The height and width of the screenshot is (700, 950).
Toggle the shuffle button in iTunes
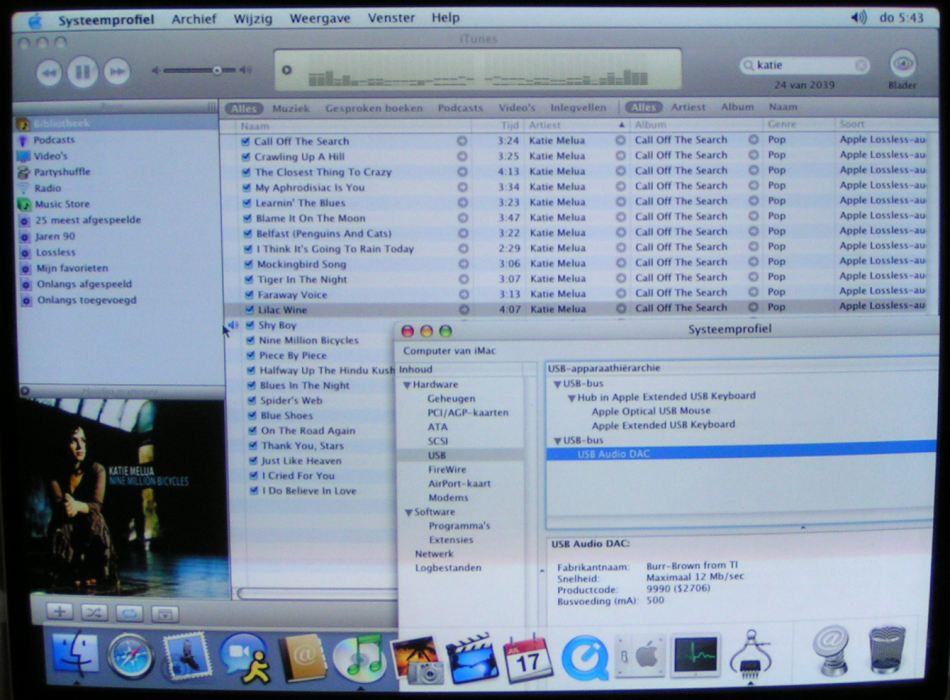[93, 613]
